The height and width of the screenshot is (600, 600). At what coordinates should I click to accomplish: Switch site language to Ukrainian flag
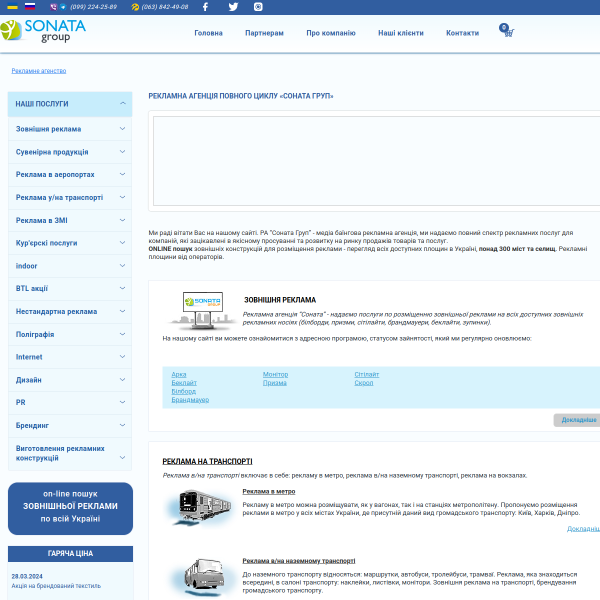(13, 7)
